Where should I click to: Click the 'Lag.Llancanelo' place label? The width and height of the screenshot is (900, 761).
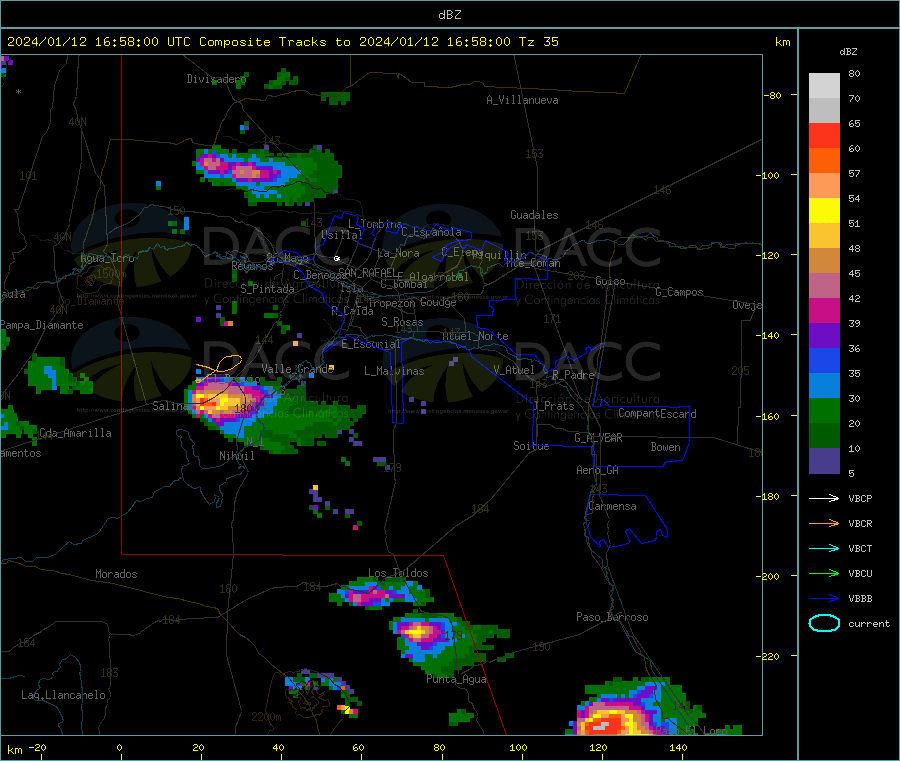pos(63,695)
